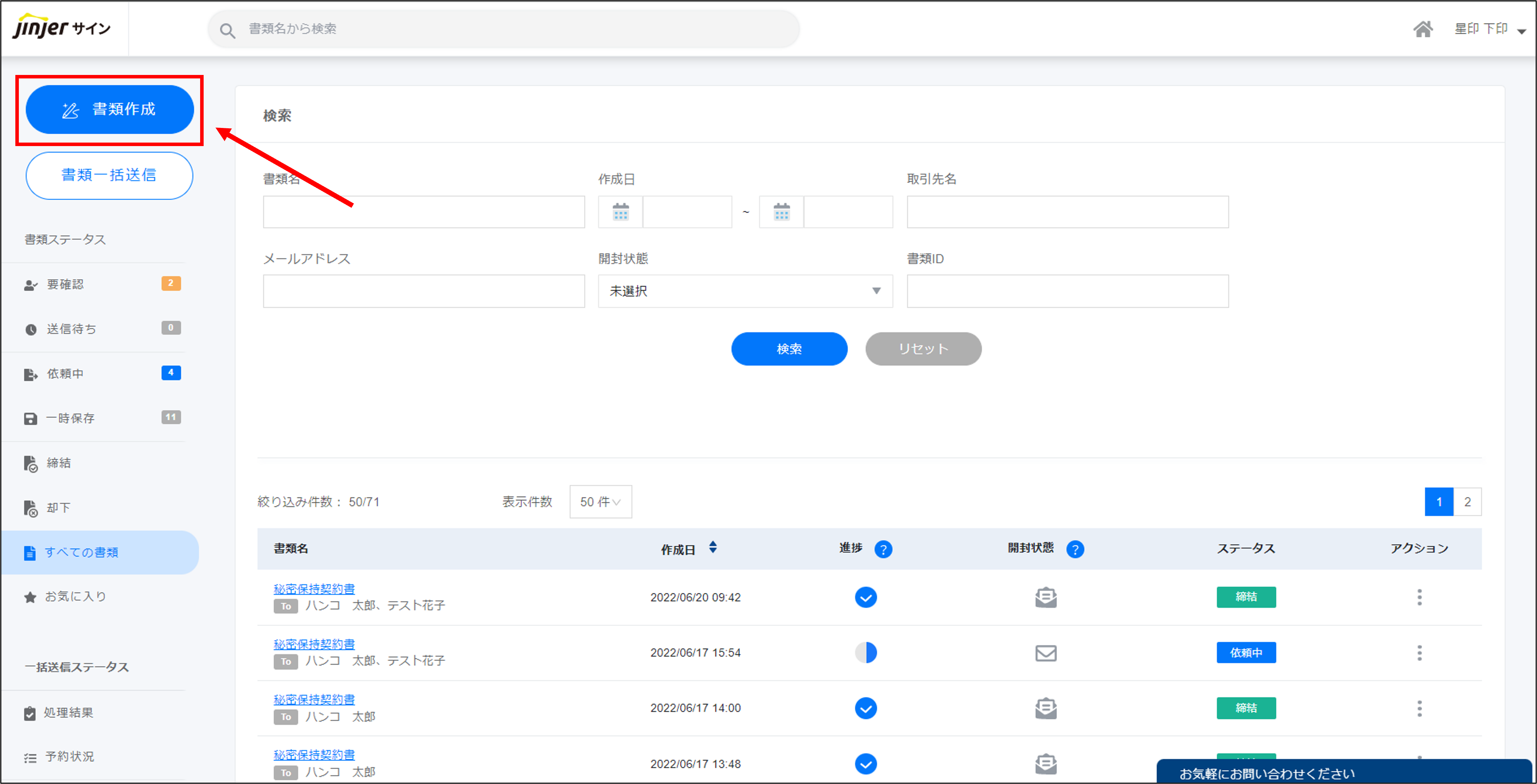Viewport: 1537px width, 784px height.
Task: Select 要確認 in the sidebar
Action: (x=66, y=284)
